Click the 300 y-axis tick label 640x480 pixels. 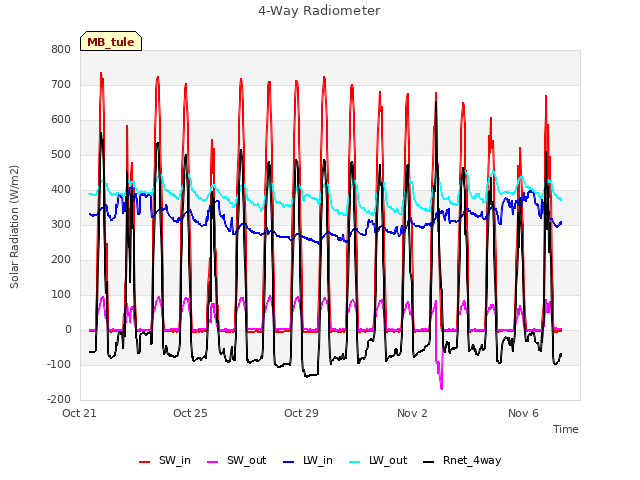pos(61,224)
